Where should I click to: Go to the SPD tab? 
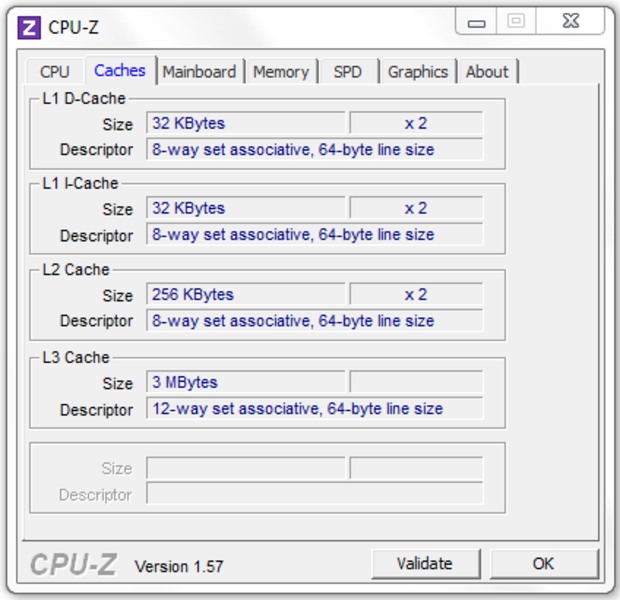click(x=348, y=72)
